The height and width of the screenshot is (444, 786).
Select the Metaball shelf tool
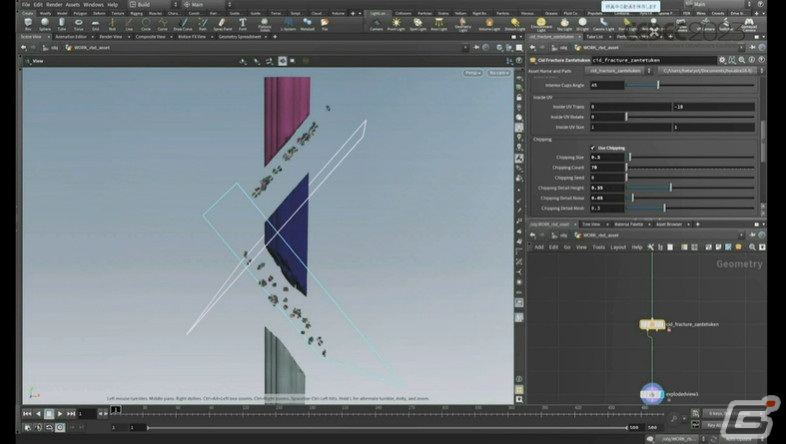307,24
